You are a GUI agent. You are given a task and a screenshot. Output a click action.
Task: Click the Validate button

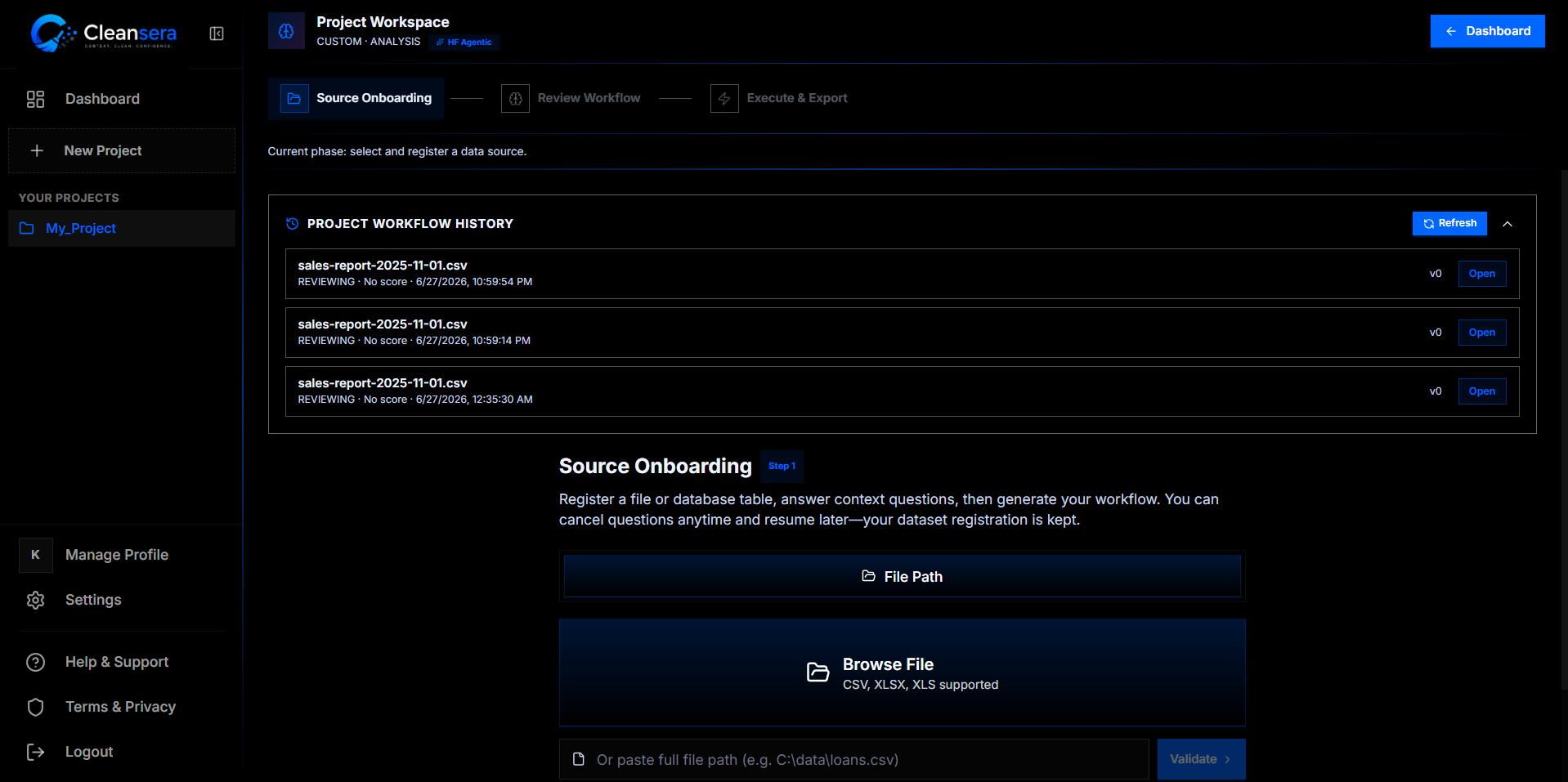coord(1201,759)
